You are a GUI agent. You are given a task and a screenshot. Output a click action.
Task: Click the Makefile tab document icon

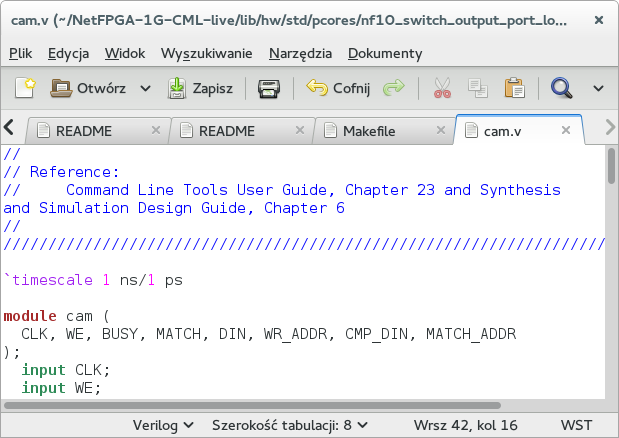point(330,131)
